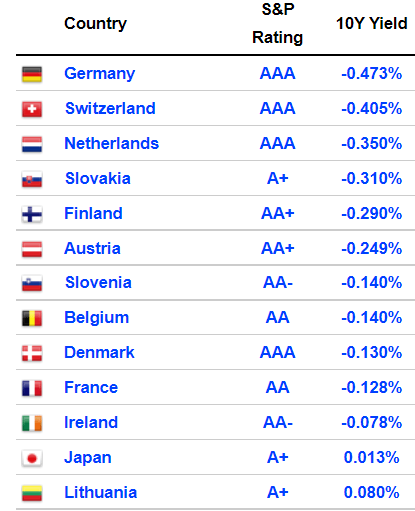Click Switzerland's AAA rating link
The height and width of the screenshot is (511, 415).
click(x=277, y=108)
